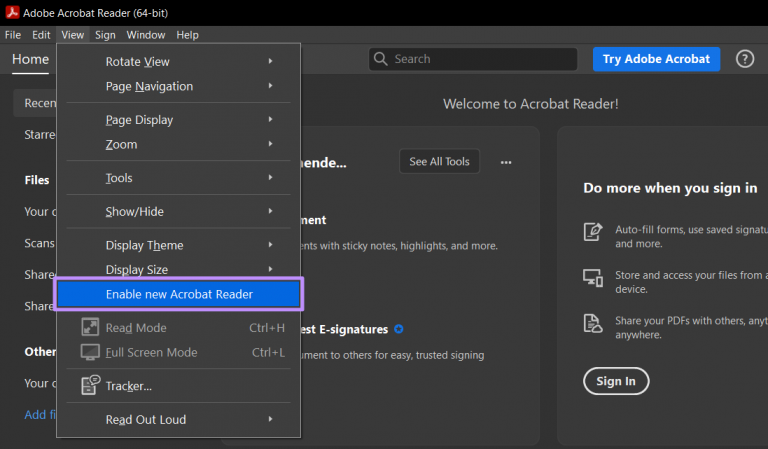Image resolution: width=768 pixels, height=449 pixels.
Task: Select Recent in the left sidebar
Action: tap(35, 103)
